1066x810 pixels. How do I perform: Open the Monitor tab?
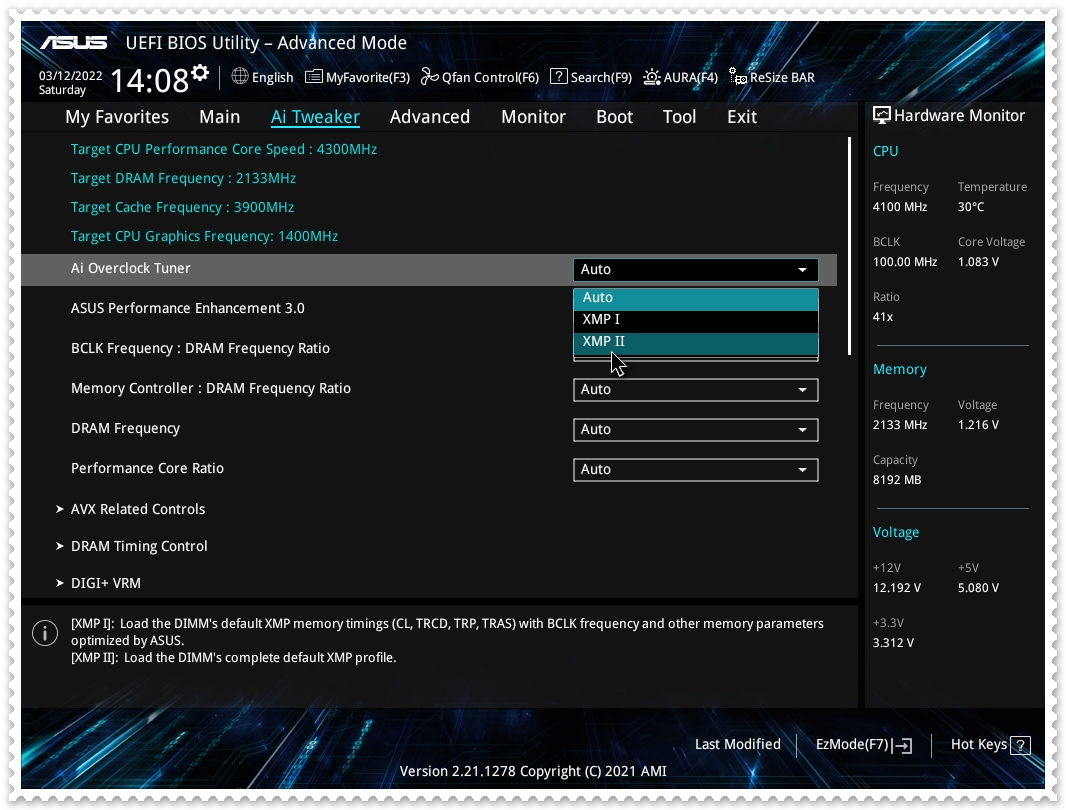533,117
